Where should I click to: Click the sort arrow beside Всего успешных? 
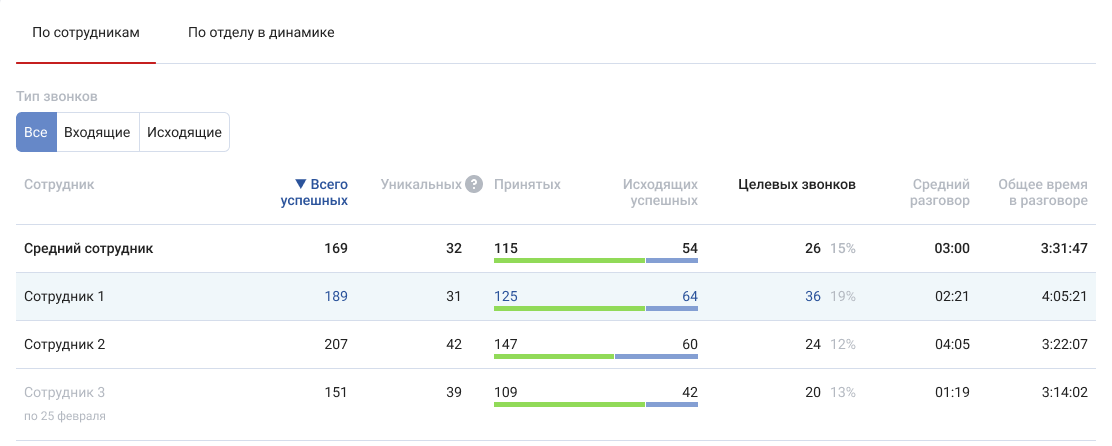(300, 185)
